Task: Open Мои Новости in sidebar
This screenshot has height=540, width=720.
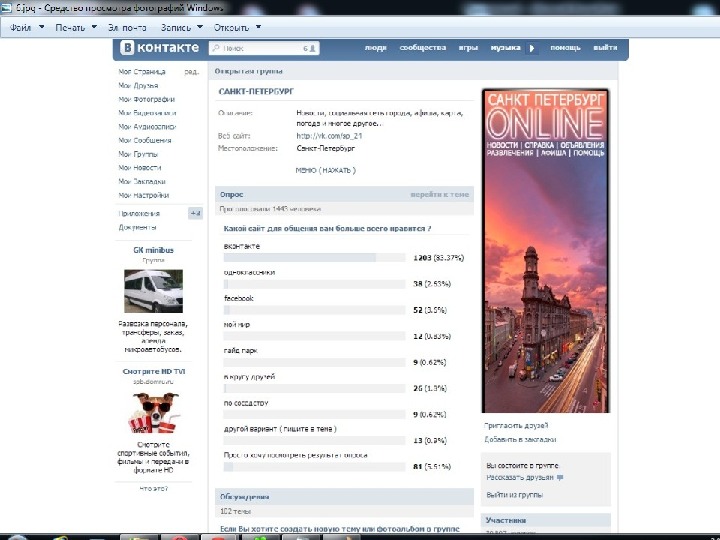Action: point(140,168)
